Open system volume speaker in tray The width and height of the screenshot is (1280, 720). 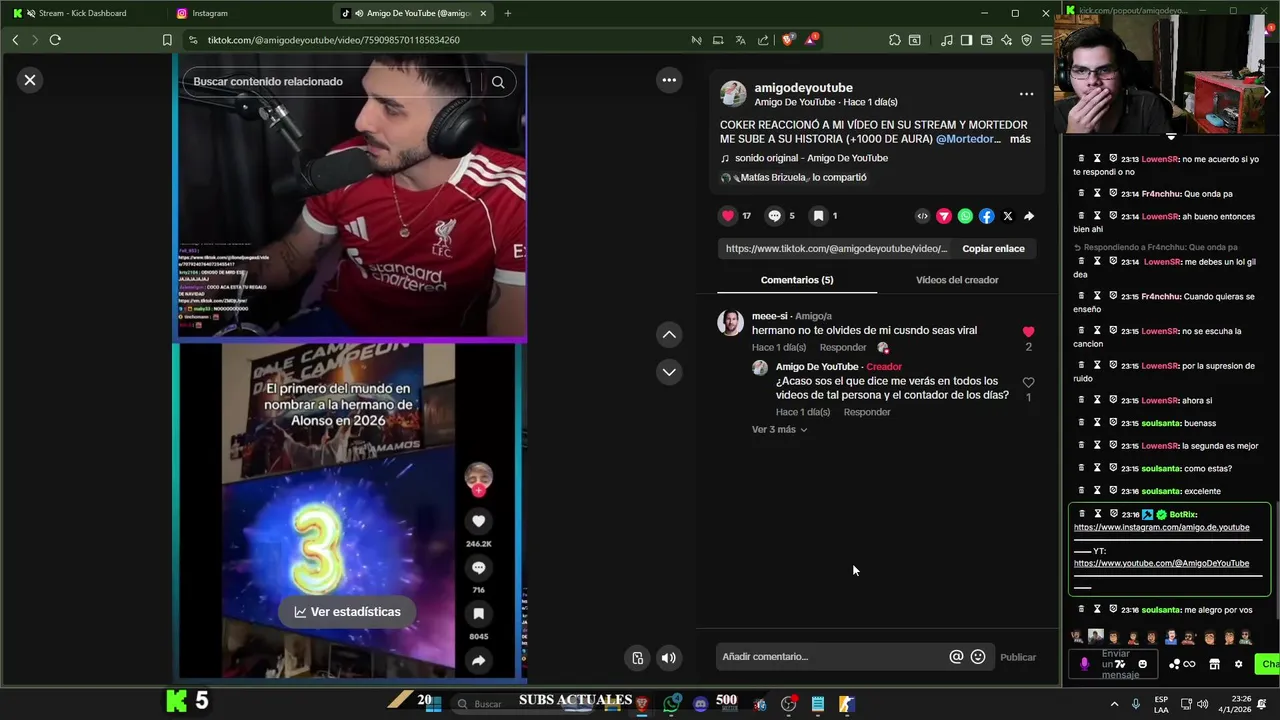pos(1202,704)
